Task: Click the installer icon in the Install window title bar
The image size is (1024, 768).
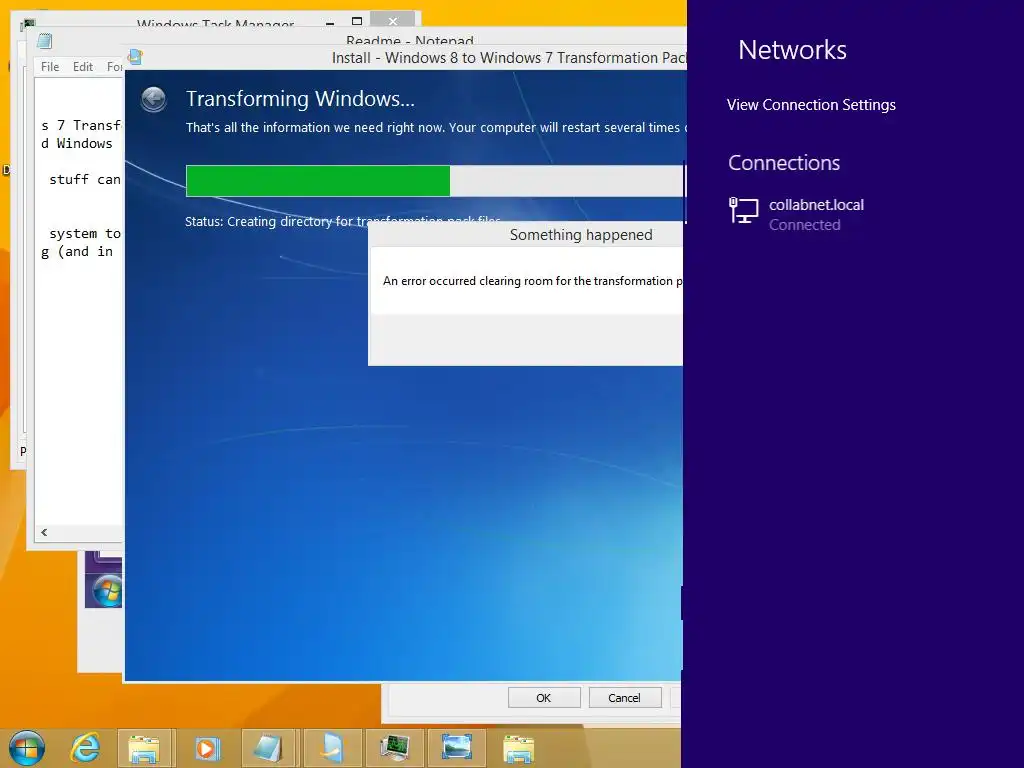Action: (x=135, y=57)
